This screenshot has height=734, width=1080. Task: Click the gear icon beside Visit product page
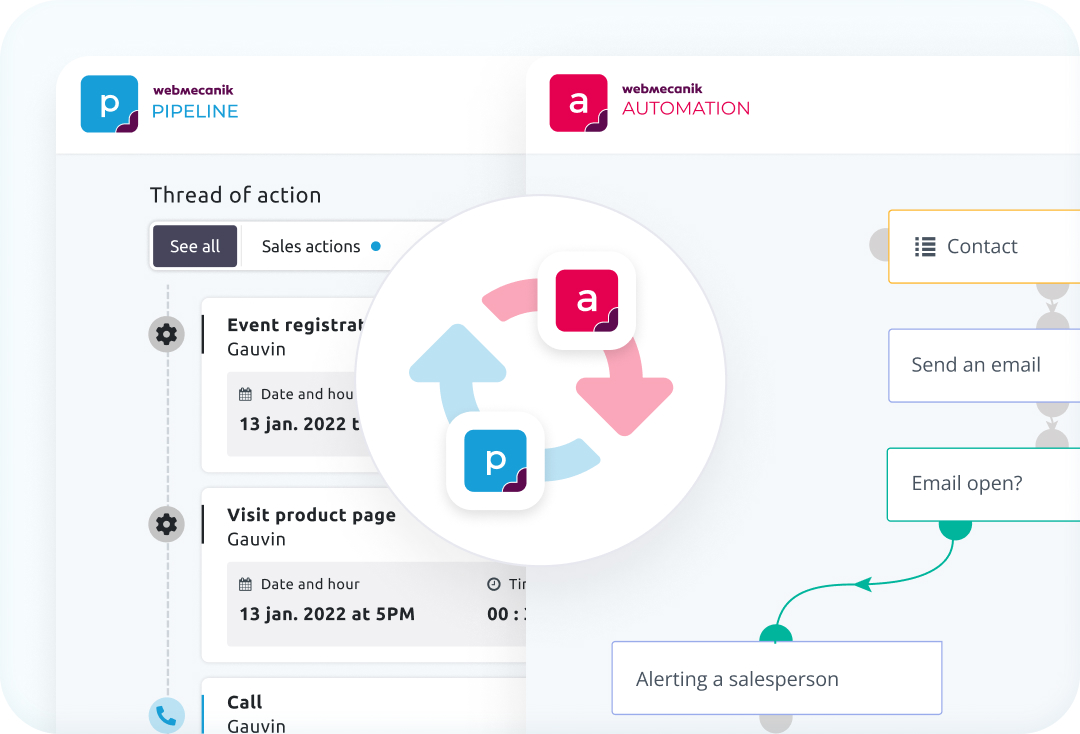pyautogui.click(x=166, y=523)
